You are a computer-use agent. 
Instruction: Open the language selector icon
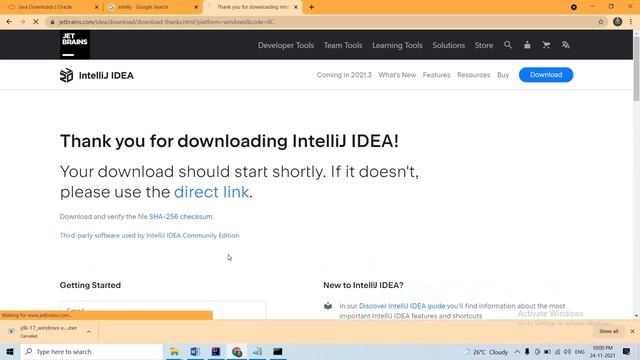(x=565, y=45)
